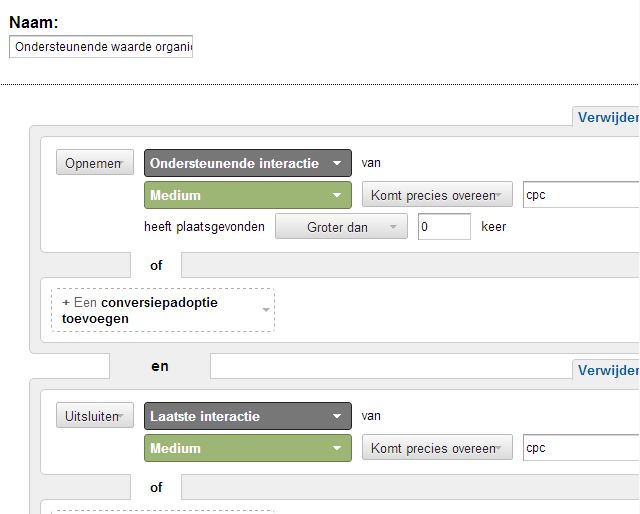
Task: Open the Medium dropdown under Laatste interactie
Action: 248,448
